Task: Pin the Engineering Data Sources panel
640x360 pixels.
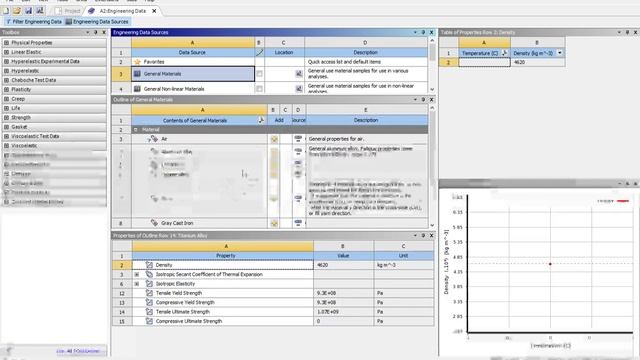Action: coord(423,32)
